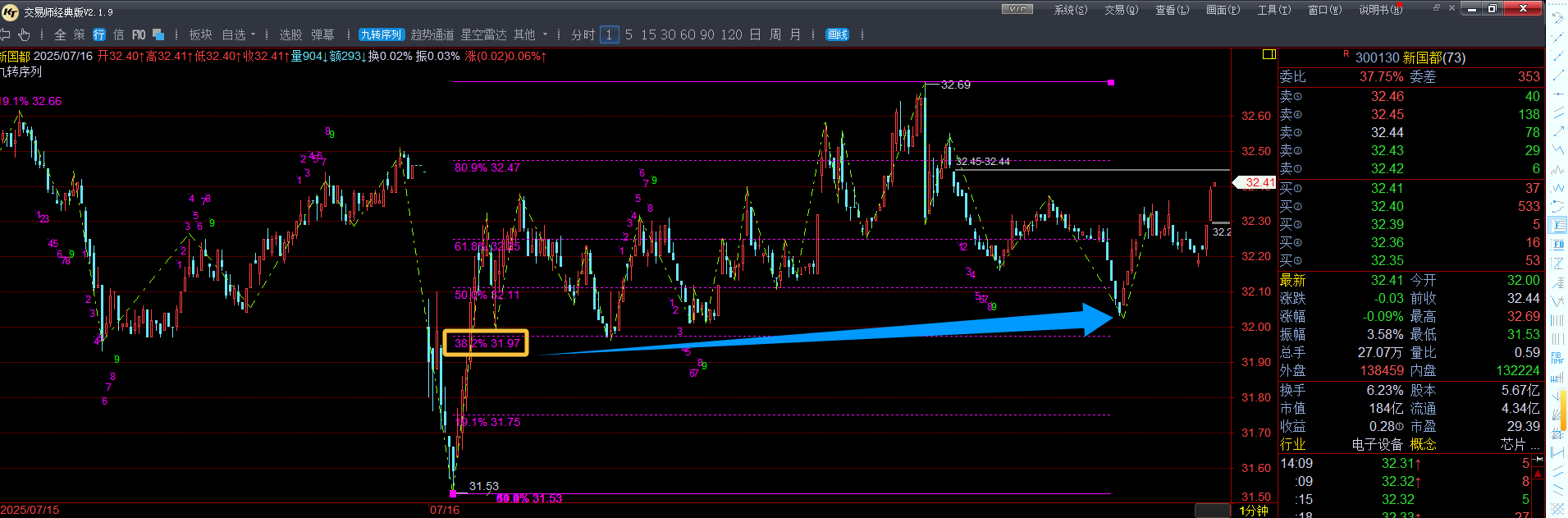Screen dimensions: 1568x518
Task: Select the 15-minute period
Action: coord(648,34)
